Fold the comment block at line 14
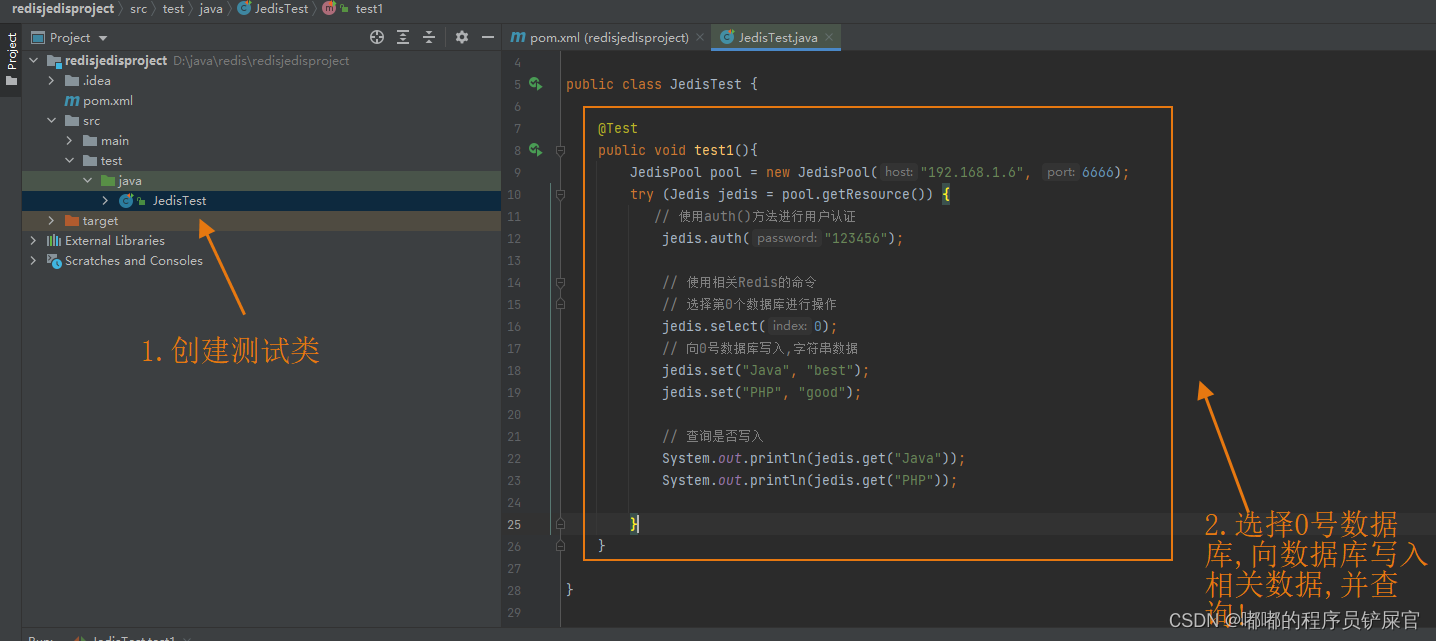This screenshot has width=1436, height=641. tap(560, 283)
